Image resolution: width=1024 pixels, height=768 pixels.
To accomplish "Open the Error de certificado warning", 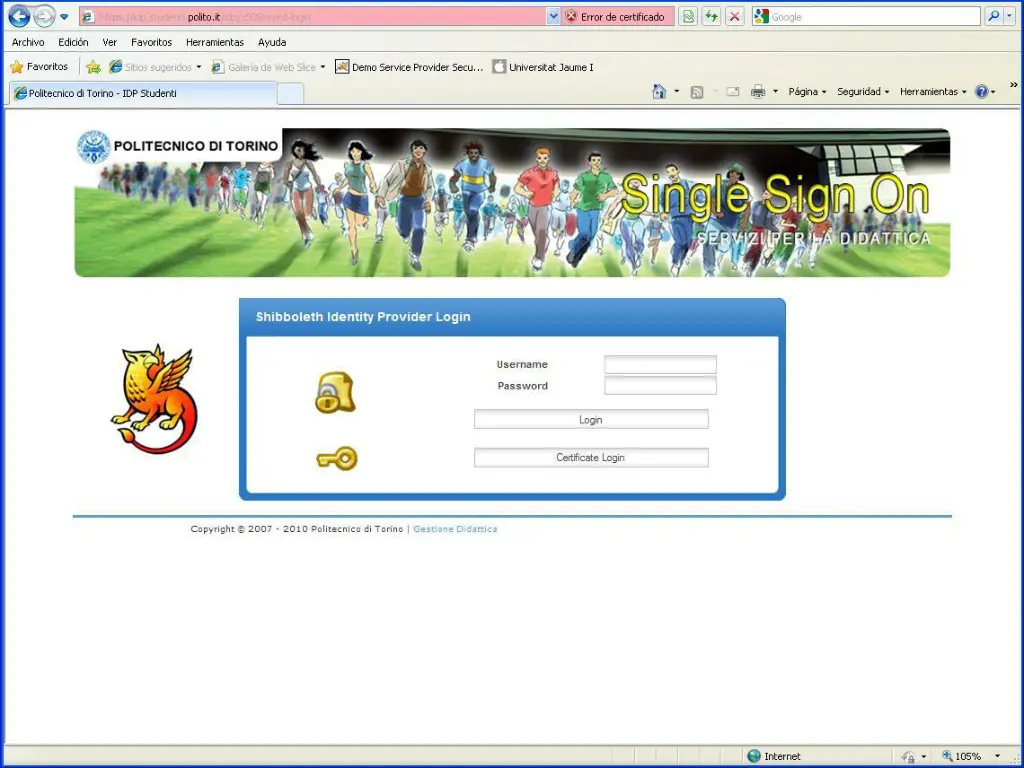I will click(x=617, y=17).
